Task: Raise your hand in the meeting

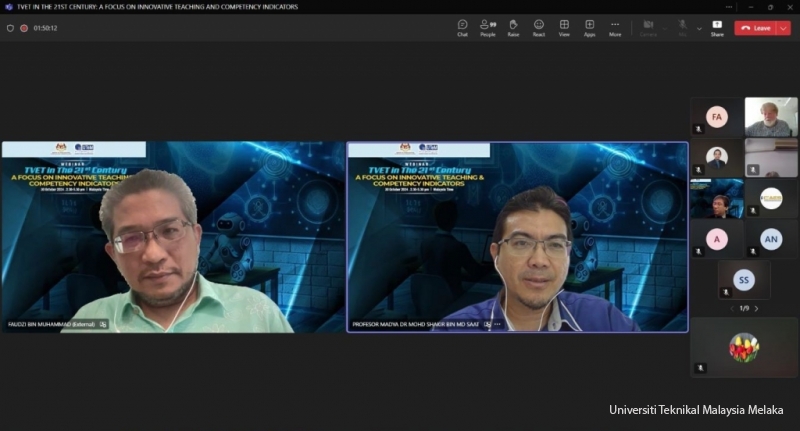Action: click(513, 27)
